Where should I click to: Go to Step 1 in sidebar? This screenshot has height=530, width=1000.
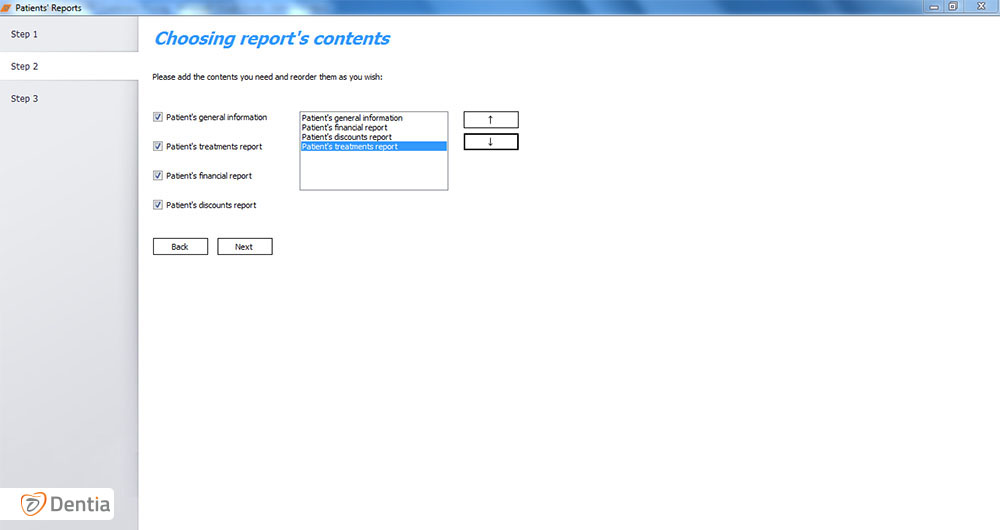click(69, 34)
